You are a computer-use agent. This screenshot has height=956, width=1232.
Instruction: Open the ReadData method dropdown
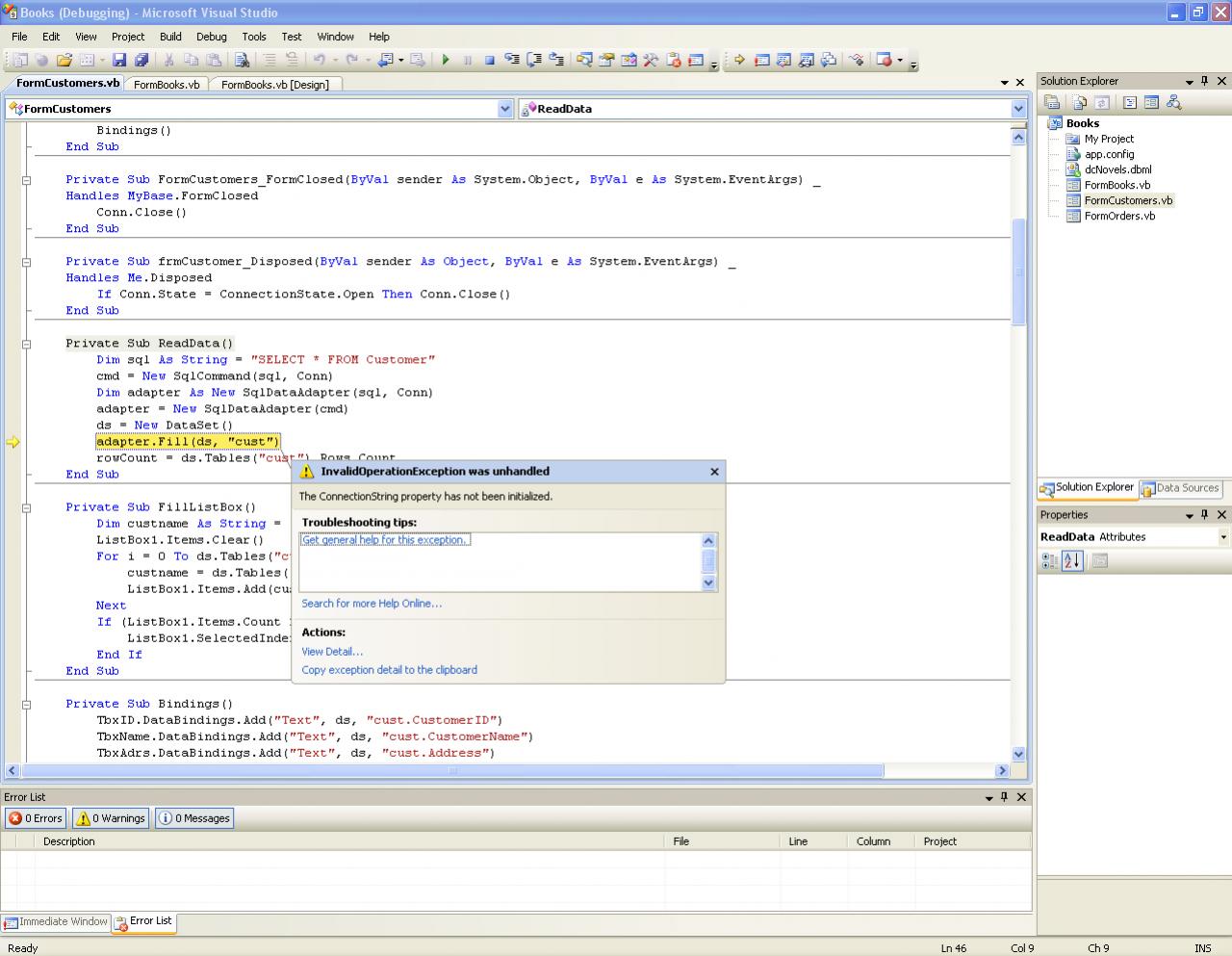pos(1018,109)
